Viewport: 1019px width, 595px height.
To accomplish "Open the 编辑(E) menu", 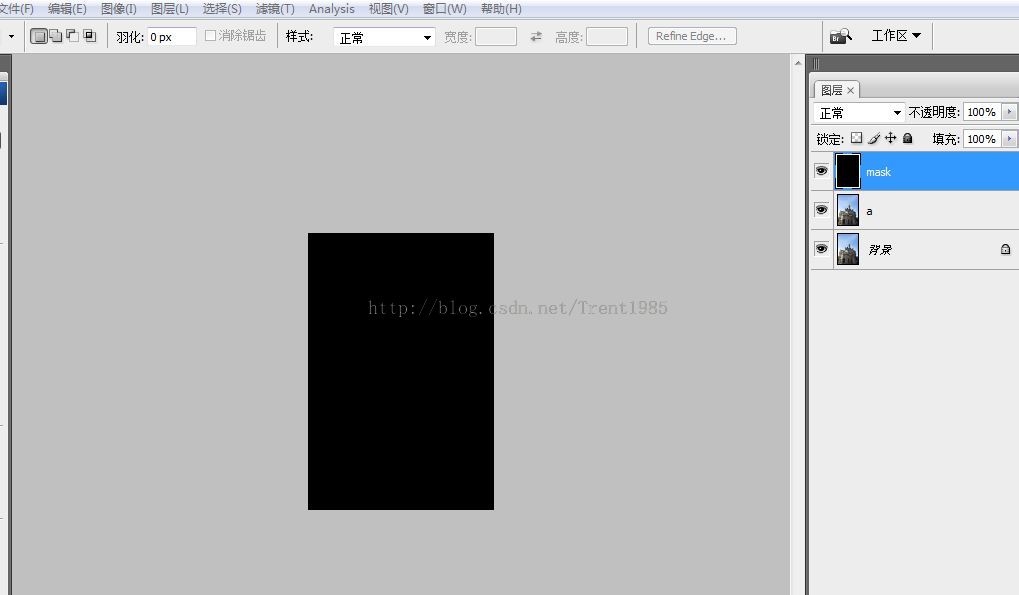I will click(x=67, y=9).
